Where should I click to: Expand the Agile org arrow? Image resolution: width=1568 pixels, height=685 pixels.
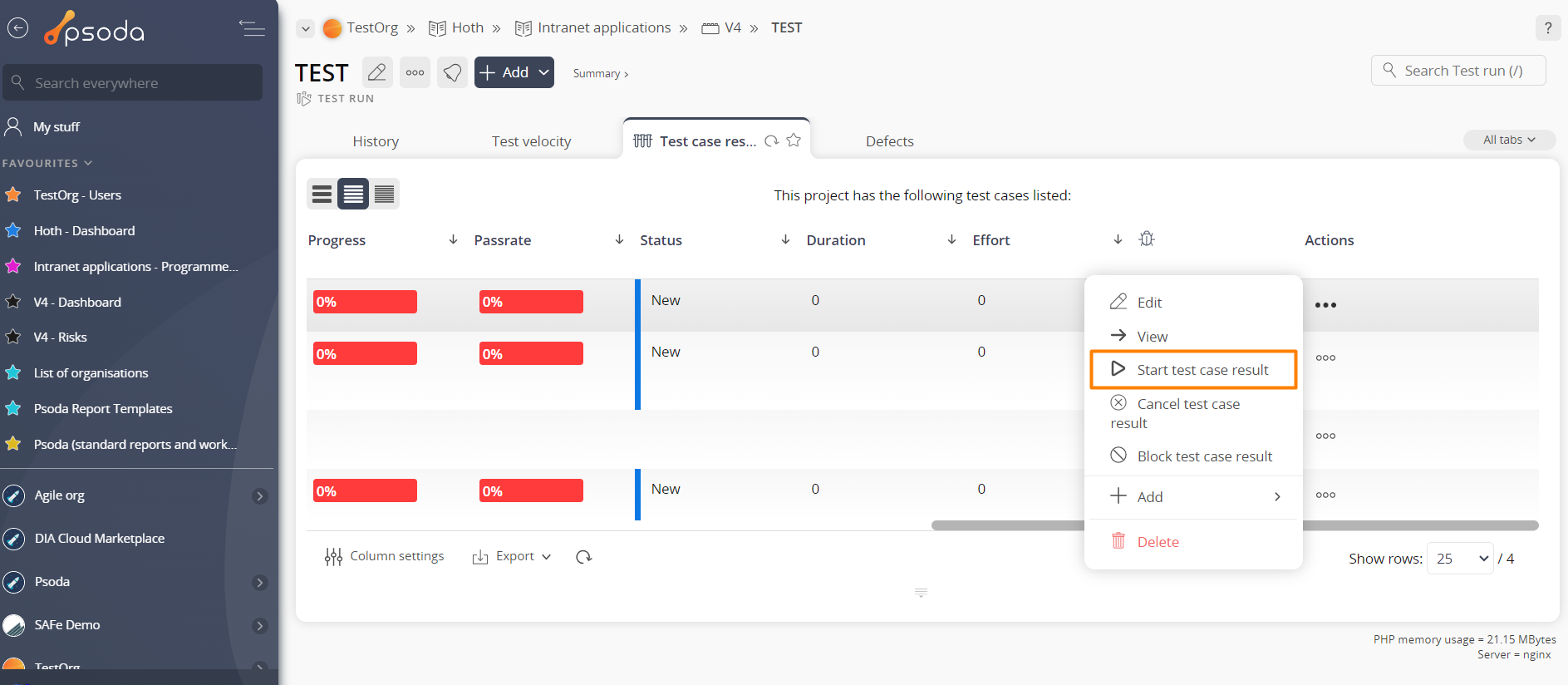tap(260, 496)
